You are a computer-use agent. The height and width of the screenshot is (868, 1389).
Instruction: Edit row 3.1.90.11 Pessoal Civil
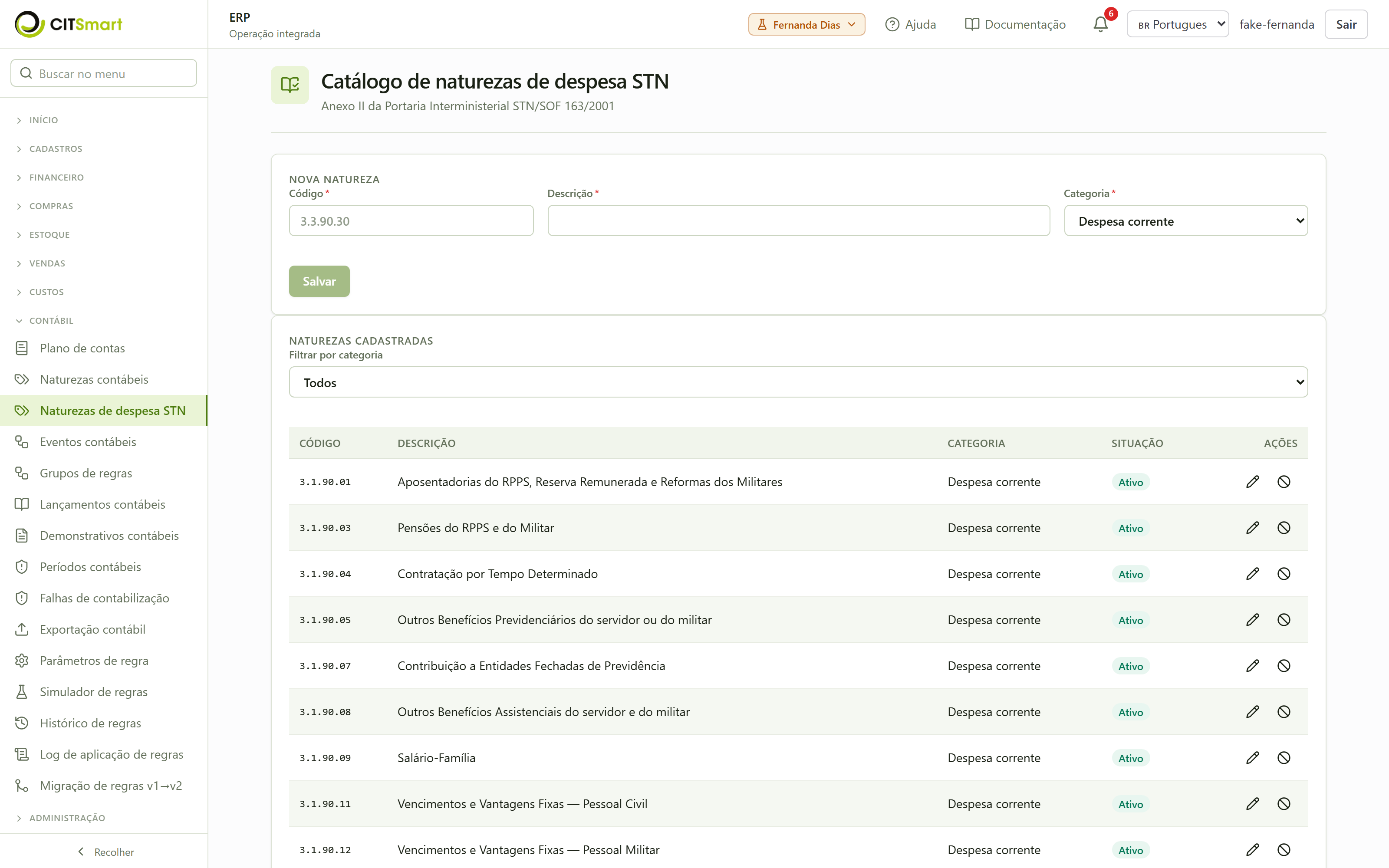click(x=1252, y=804)
